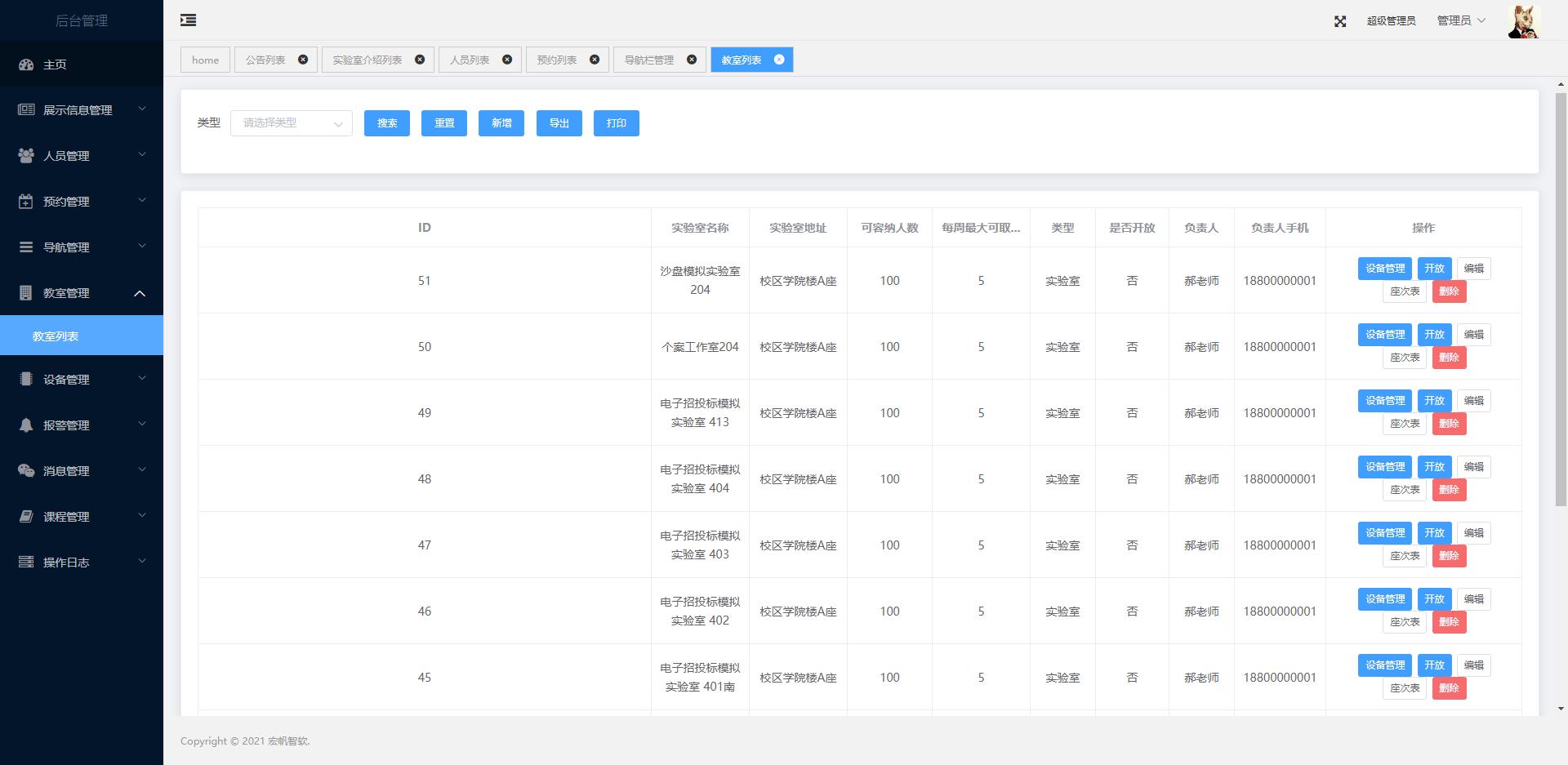1568x765 pixels.
Task: Click the 设备管理 chip icon
Action: (x=26, y=379)
